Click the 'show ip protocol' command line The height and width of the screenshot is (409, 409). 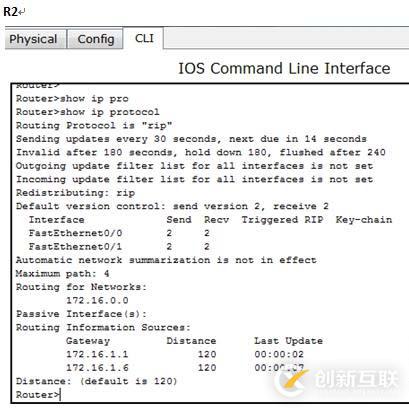coord(88,112)
